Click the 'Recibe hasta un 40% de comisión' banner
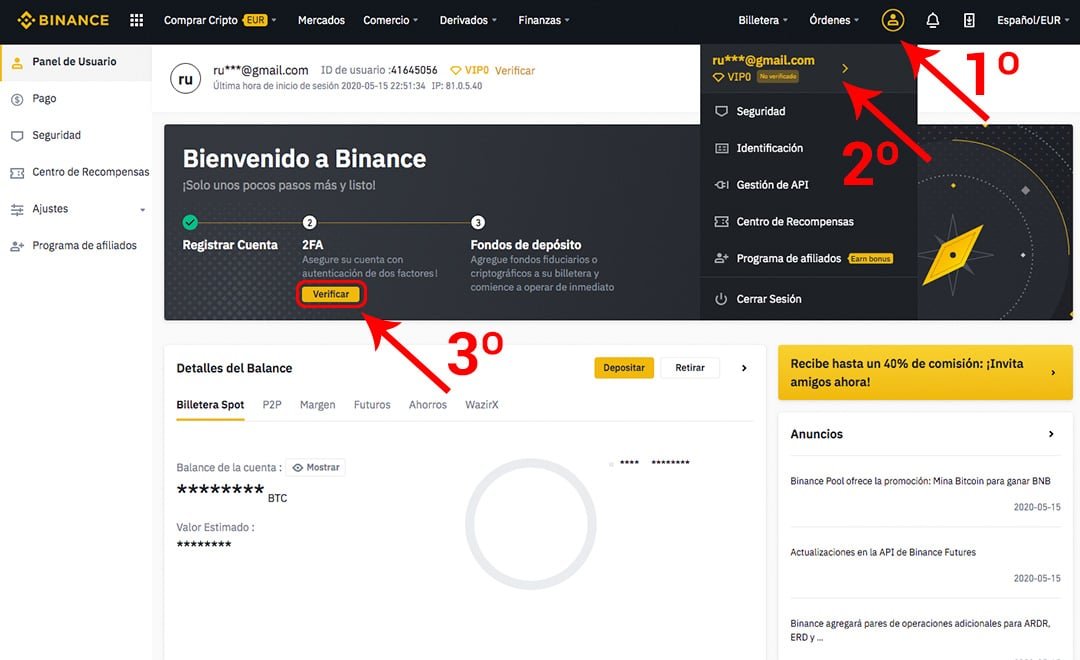1080x660 pixels. tap(925, 373)
